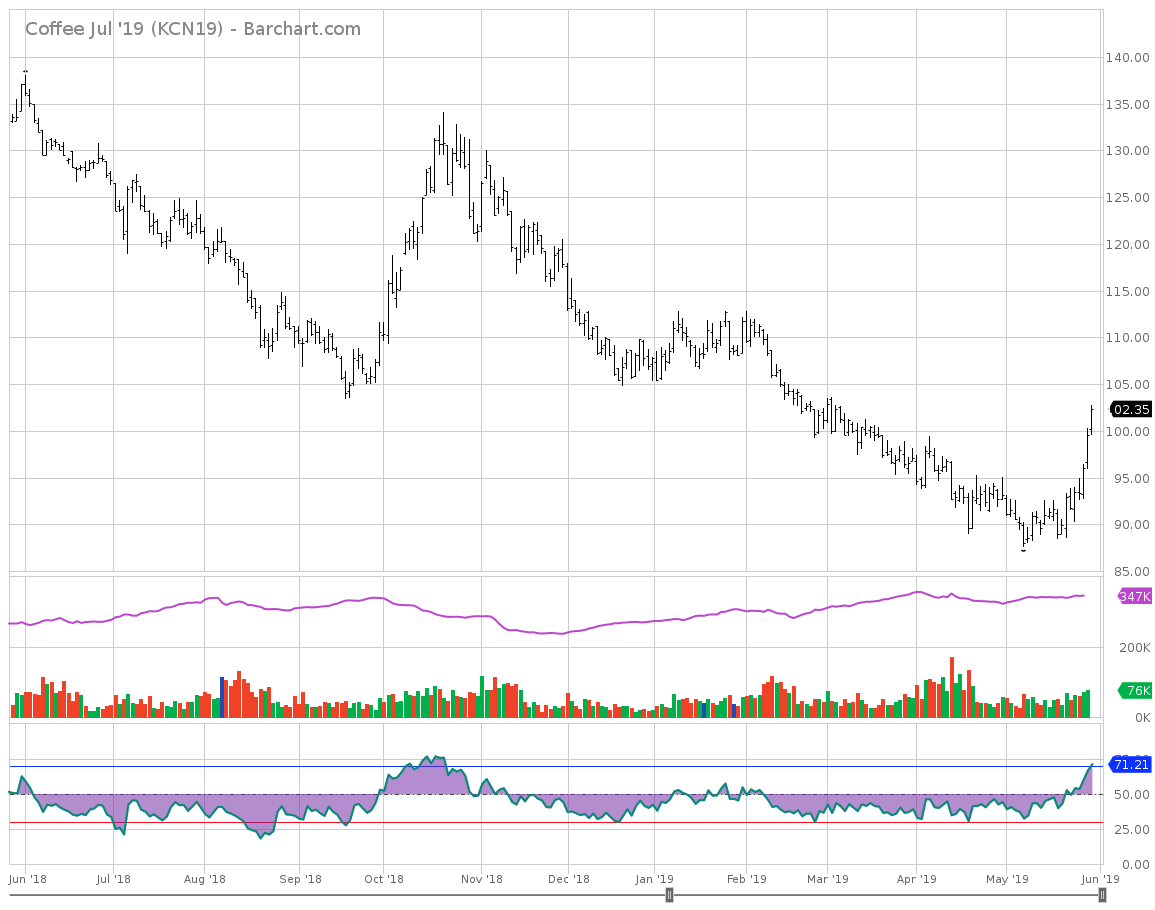The image size is (1155, 910).
Task: Click the 95.00 price axis label
Action: pyautogui.click(x=1131, y=478)
